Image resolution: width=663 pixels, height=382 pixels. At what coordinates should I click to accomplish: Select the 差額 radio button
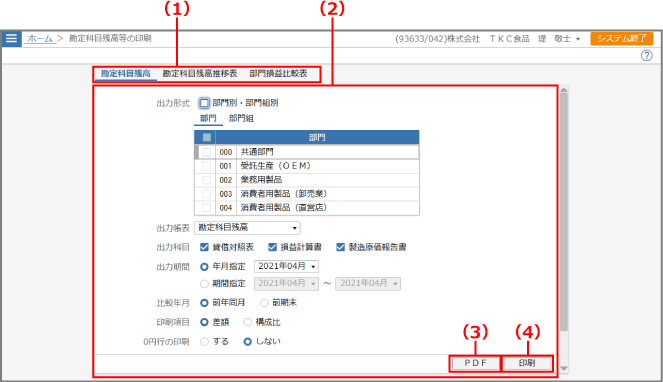pos(204,322)
